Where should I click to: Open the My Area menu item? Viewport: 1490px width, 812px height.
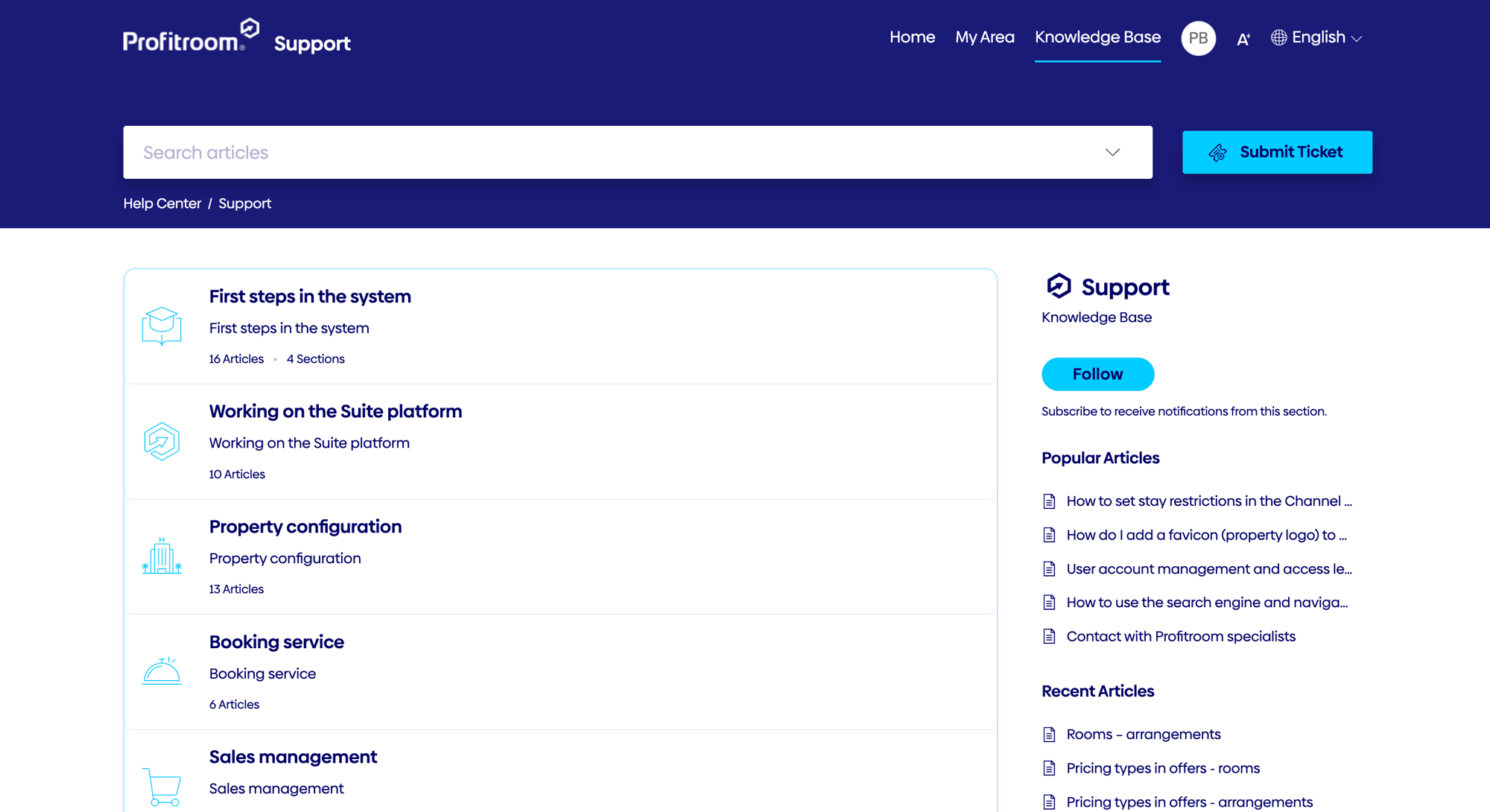984,37
